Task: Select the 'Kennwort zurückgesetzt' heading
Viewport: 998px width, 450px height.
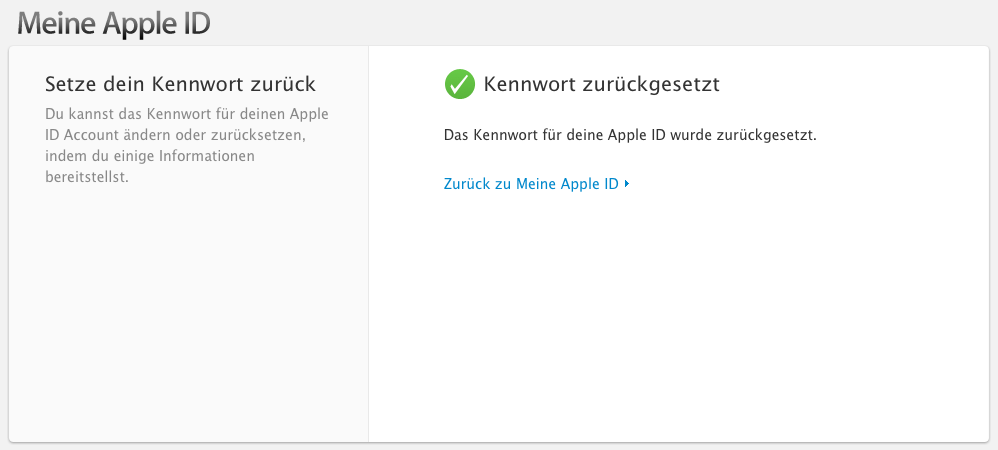Action: click(601, 84)
